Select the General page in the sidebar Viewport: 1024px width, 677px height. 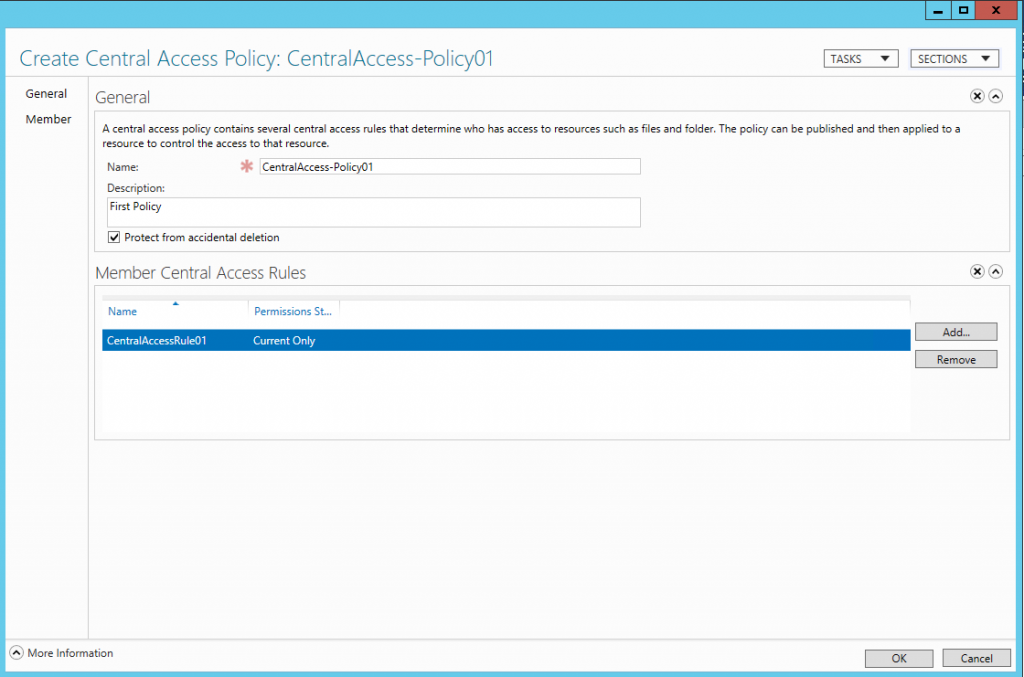pos(46,93)
